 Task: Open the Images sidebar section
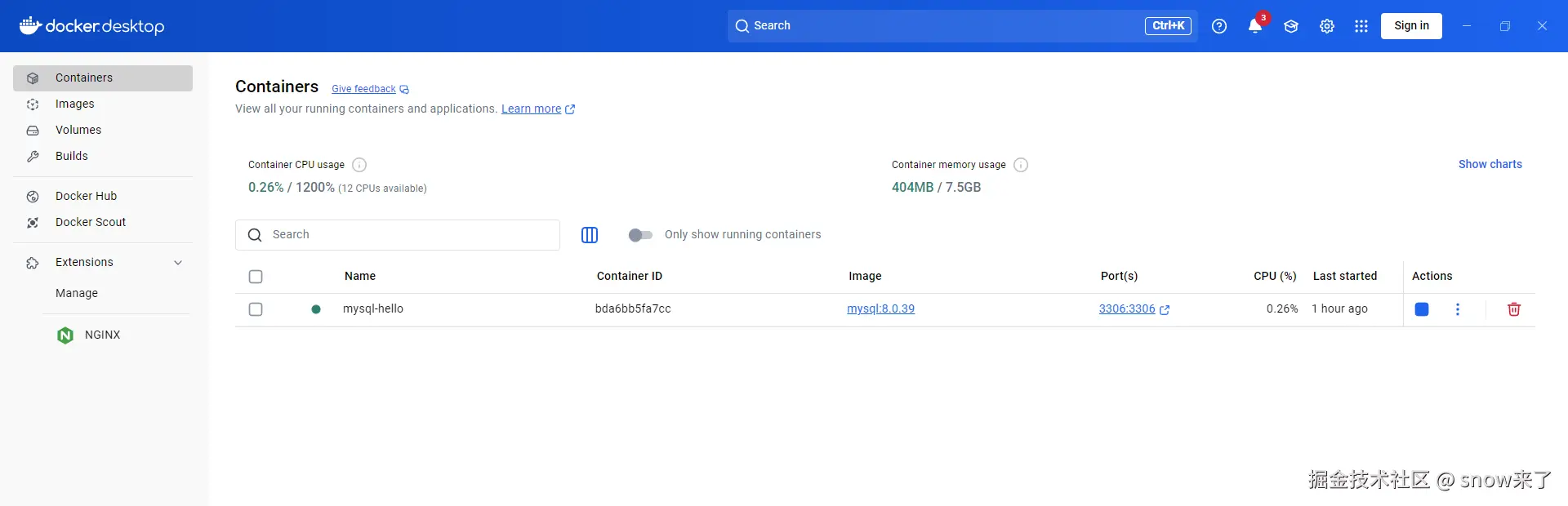[x=103, y=104]
